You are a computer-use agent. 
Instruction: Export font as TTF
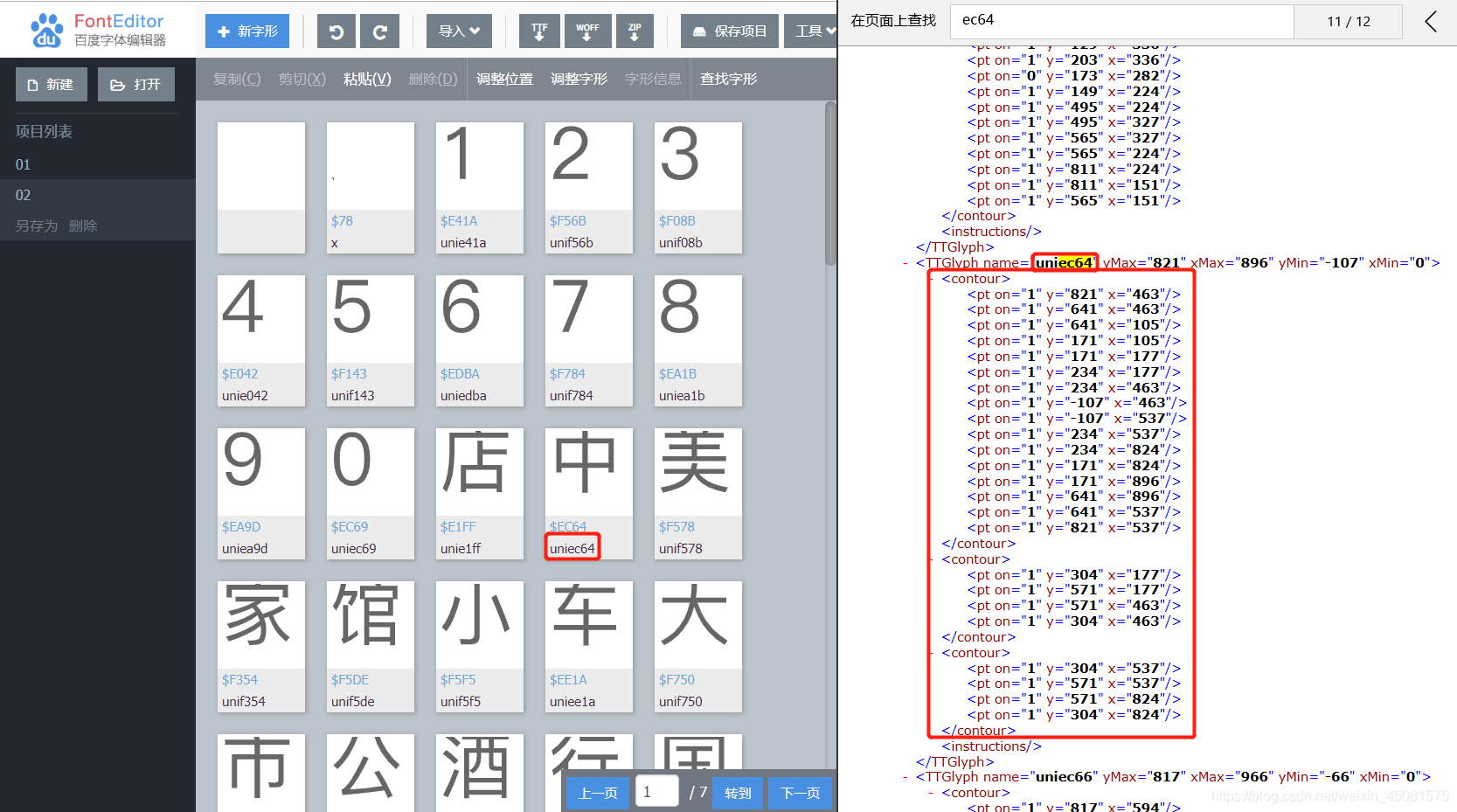pos(539,31)
